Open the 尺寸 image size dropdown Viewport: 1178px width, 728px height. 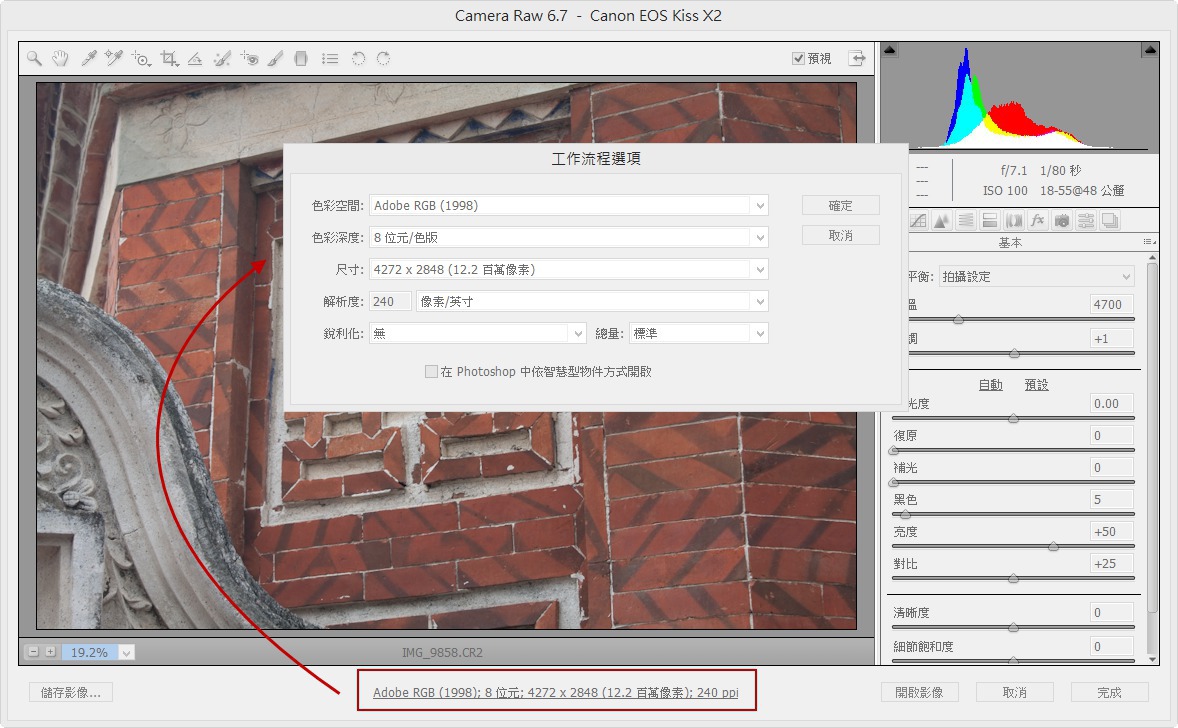[569, 269]
